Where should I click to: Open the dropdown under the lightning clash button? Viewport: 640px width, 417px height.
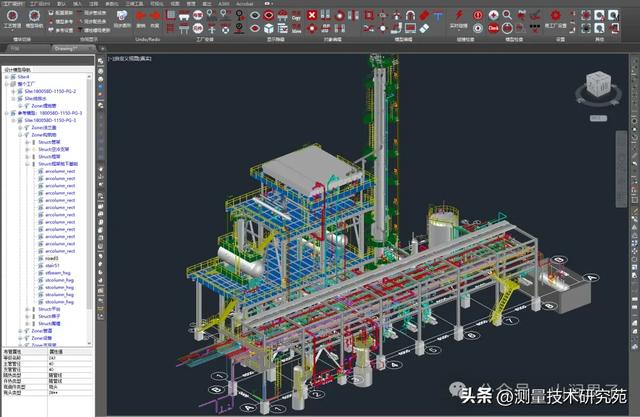click(459, 31)
